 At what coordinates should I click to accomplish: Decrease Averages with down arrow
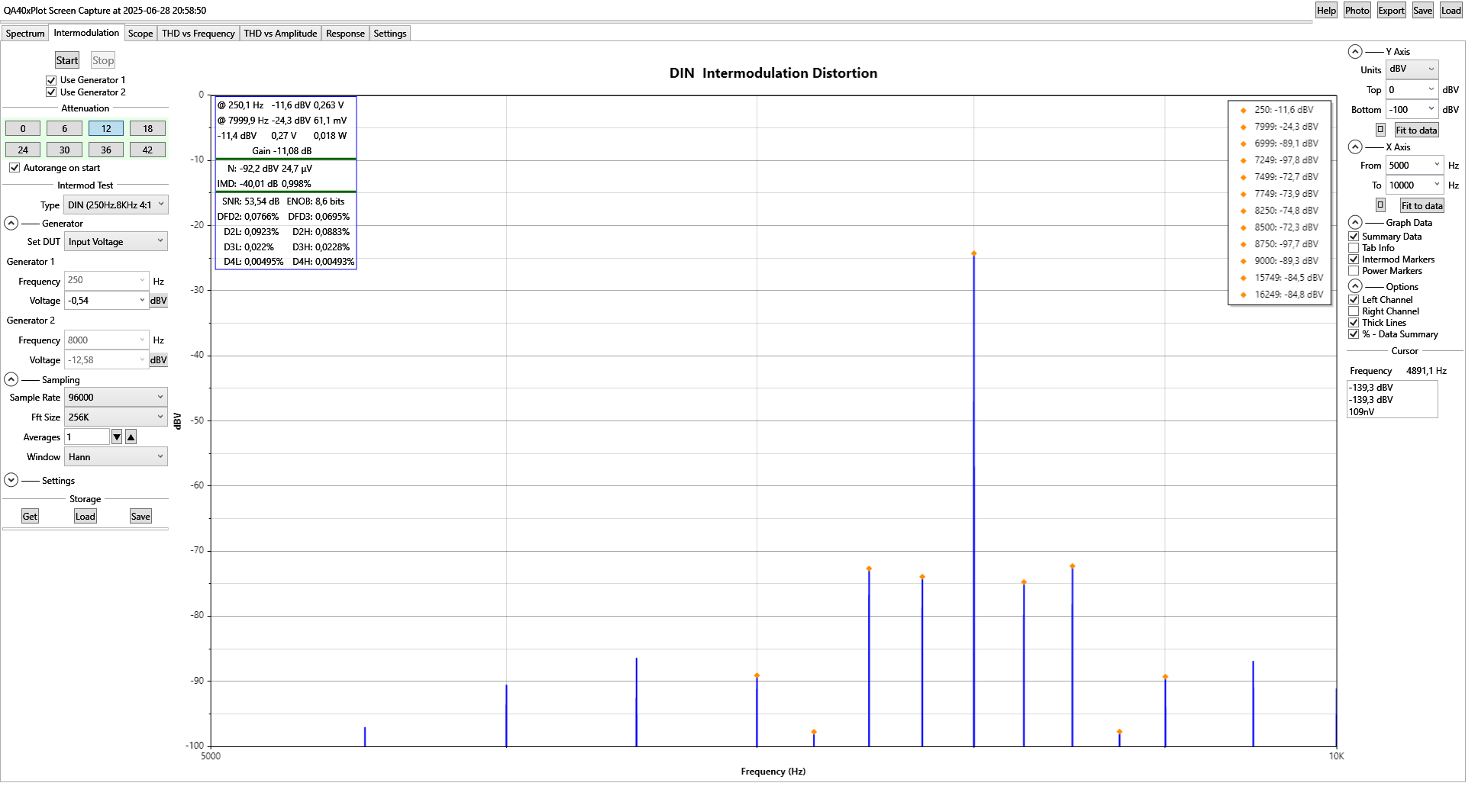point(117,437)
